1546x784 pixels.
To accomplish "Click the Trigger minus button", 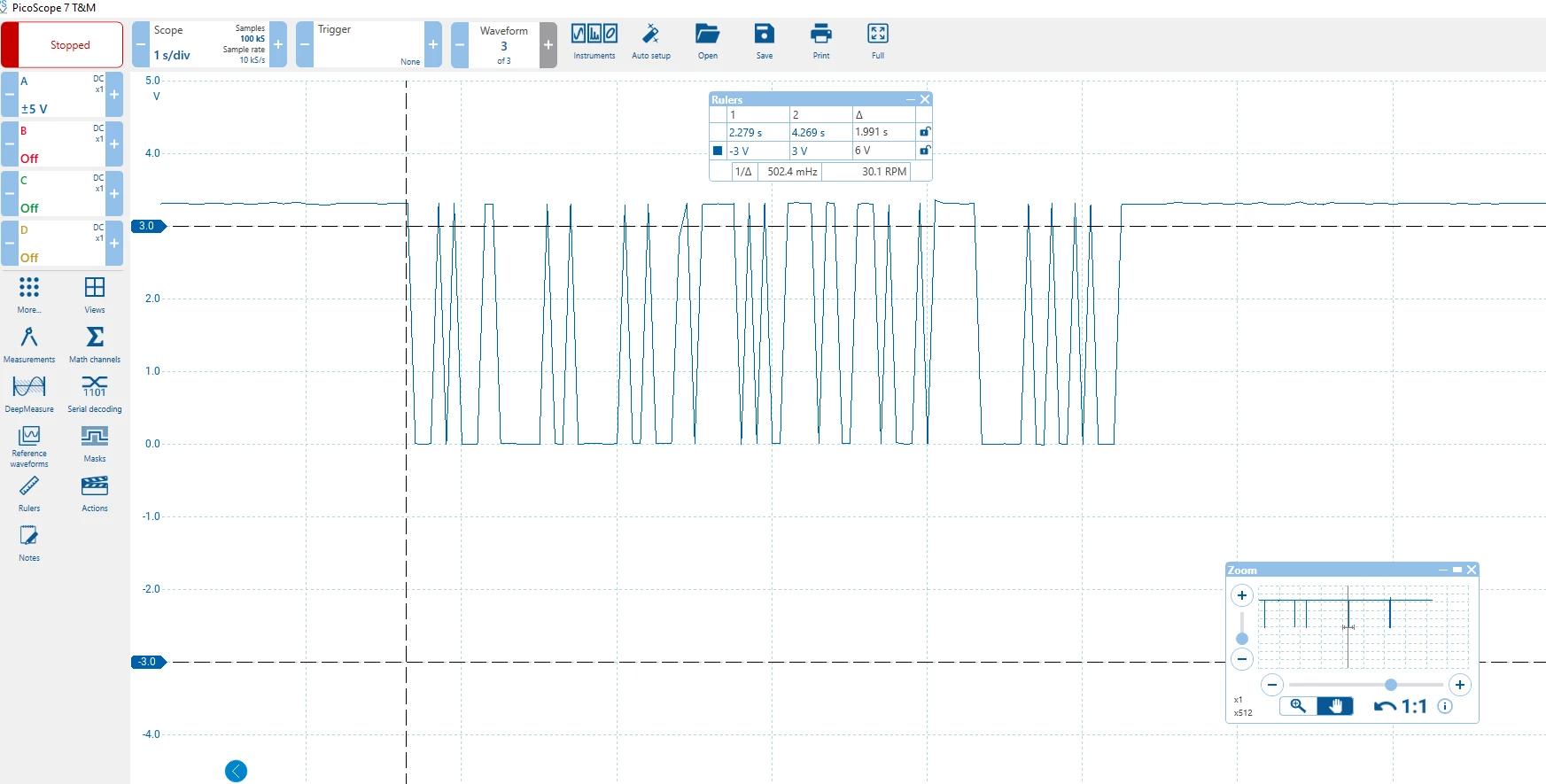I will click(304, 45).
